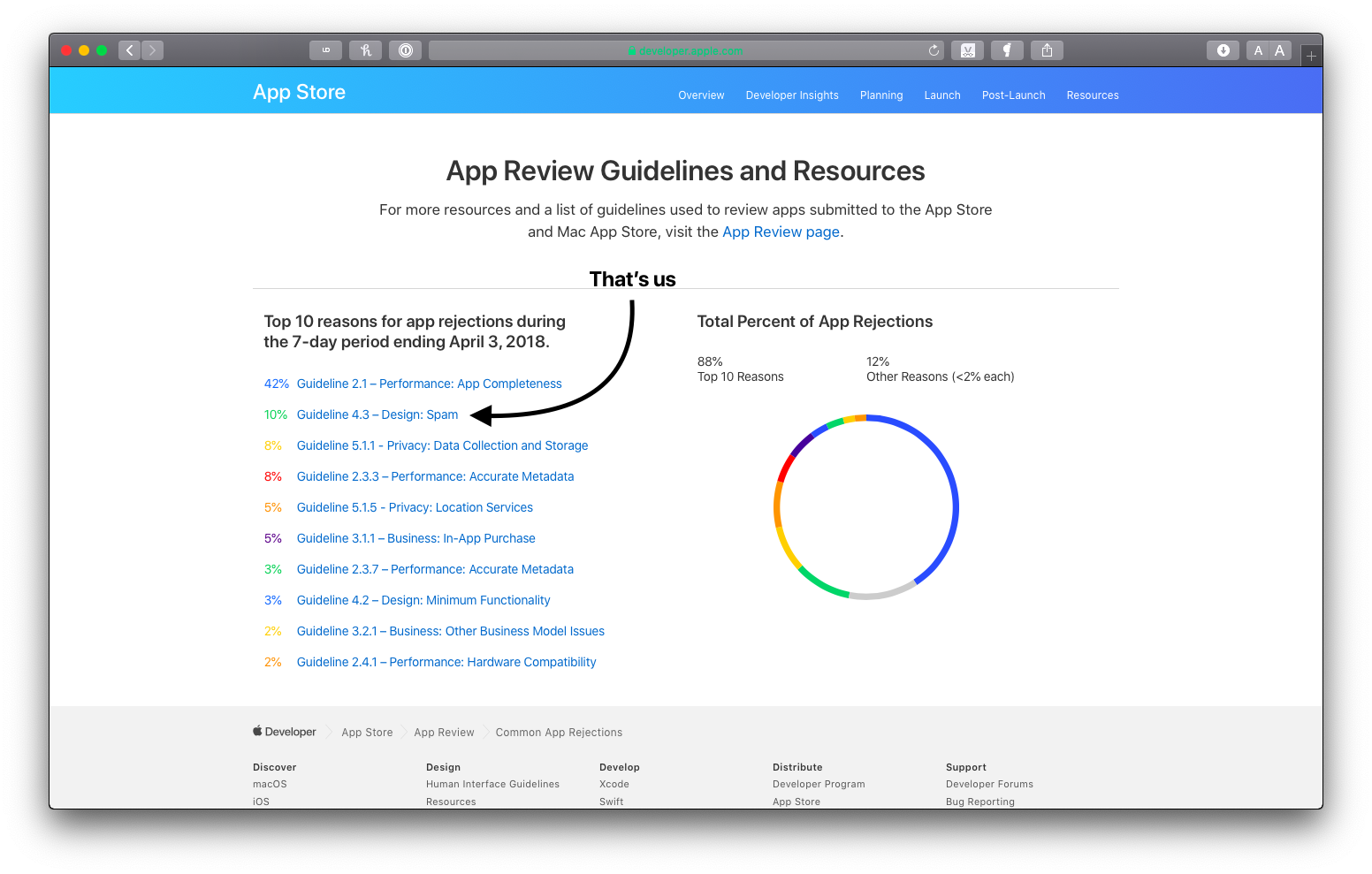This screenshot has height=874, width=1372.
Task: Click the '42%' percentage label
Action: [x=277, y=384]
